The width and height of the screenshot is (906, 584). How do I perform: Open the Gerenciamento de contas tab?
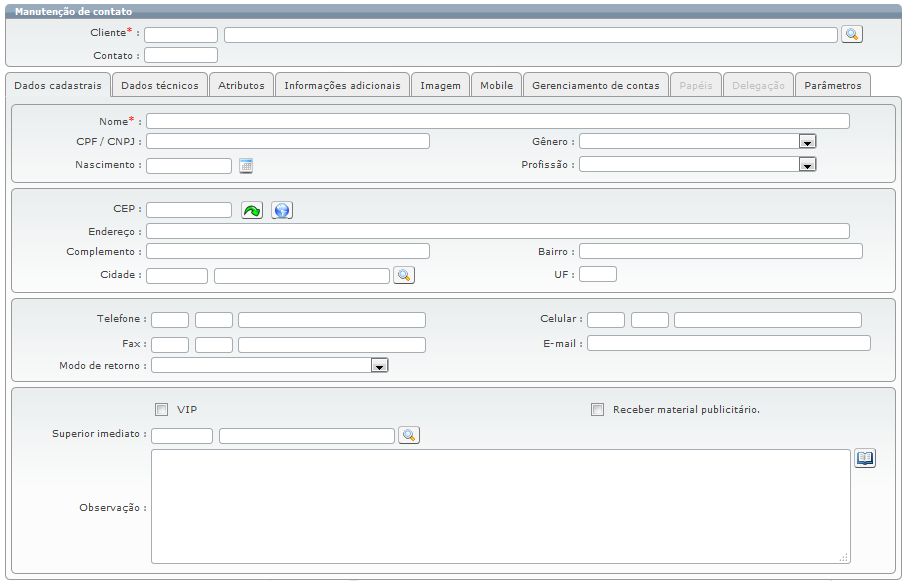595,85
